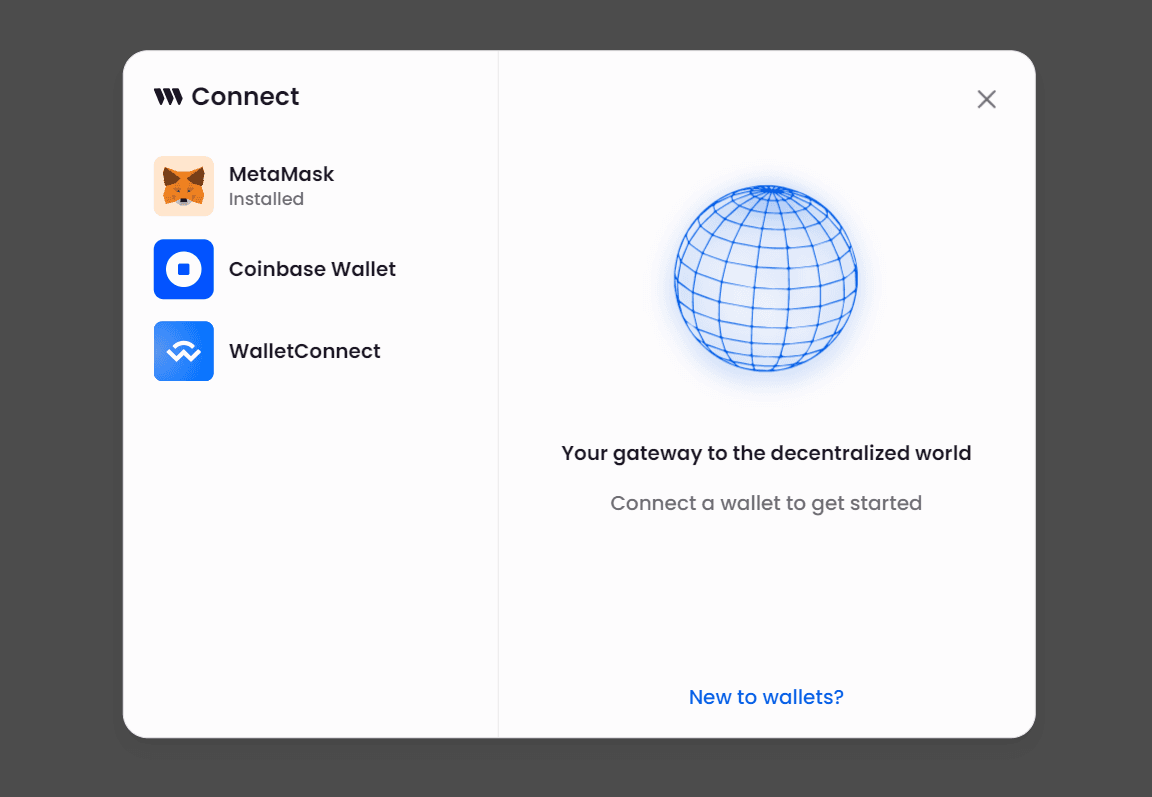Click "Connect a wallet to get started"
The width and height of the screenshot is (1152, 797).
766,503
